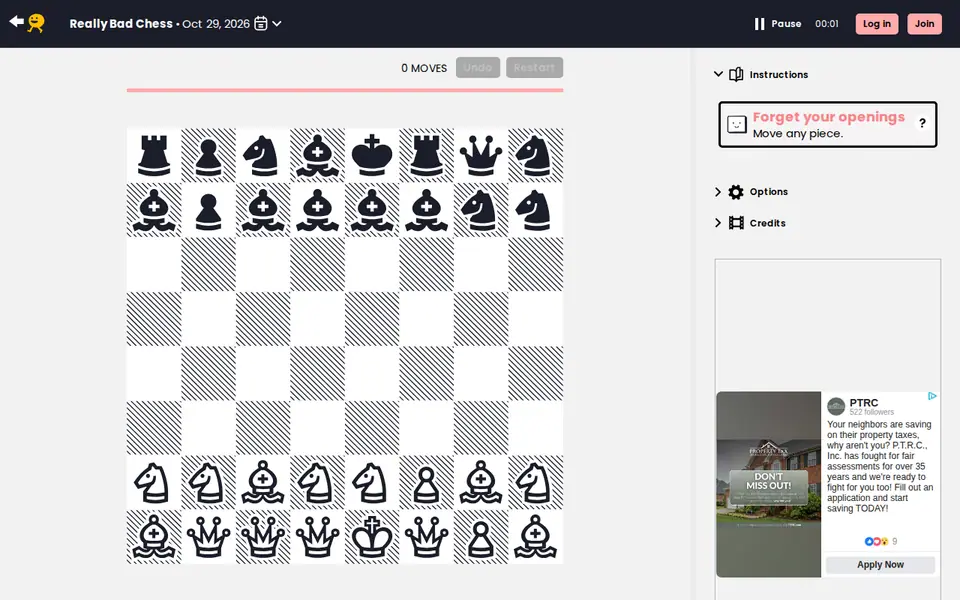
Task: Click the Log in button
Action: (877, 23)
